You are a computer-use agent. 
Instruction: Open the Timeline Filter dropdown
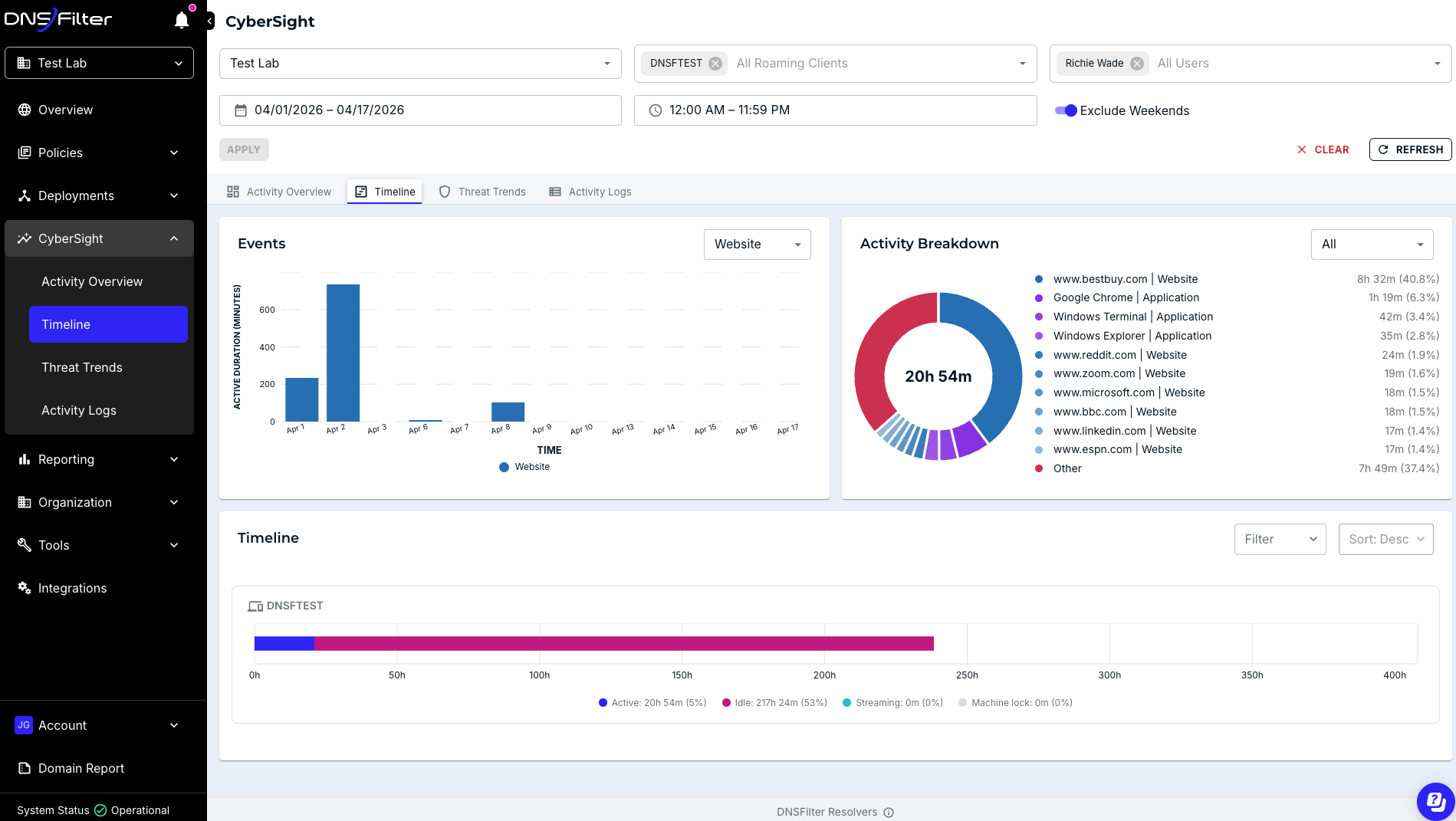[1280, 539]
